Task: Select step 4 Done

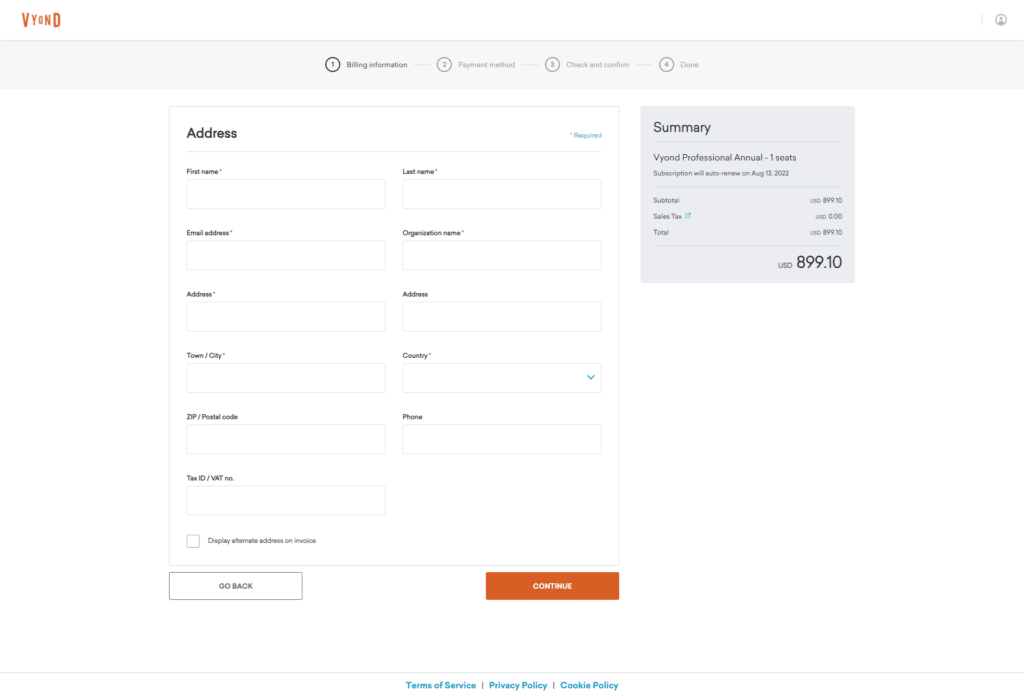Action: click(x=679, y=65)
